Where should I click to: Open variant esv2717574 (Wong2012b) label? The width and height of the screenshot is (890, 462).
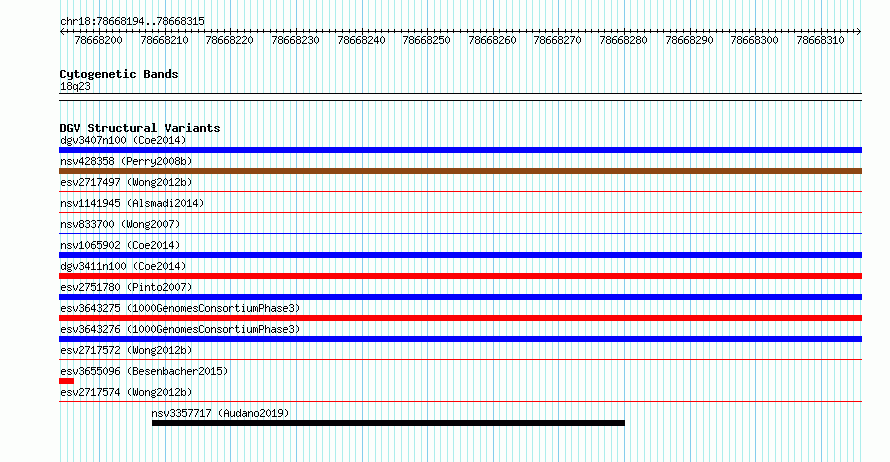[x=126, y=392]
